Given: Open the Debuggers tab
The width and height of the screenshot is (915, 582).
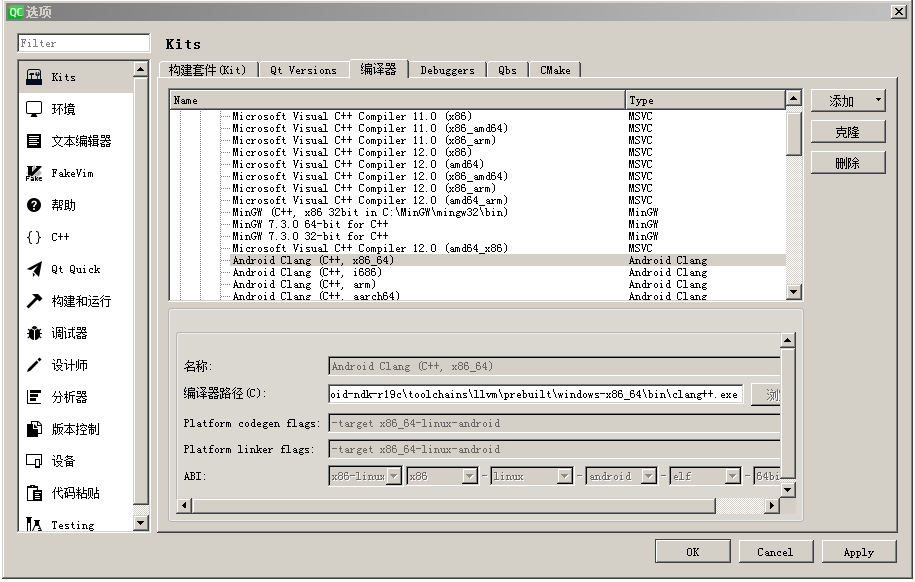Looking at the screenshot, I should [x=448, y=70].
